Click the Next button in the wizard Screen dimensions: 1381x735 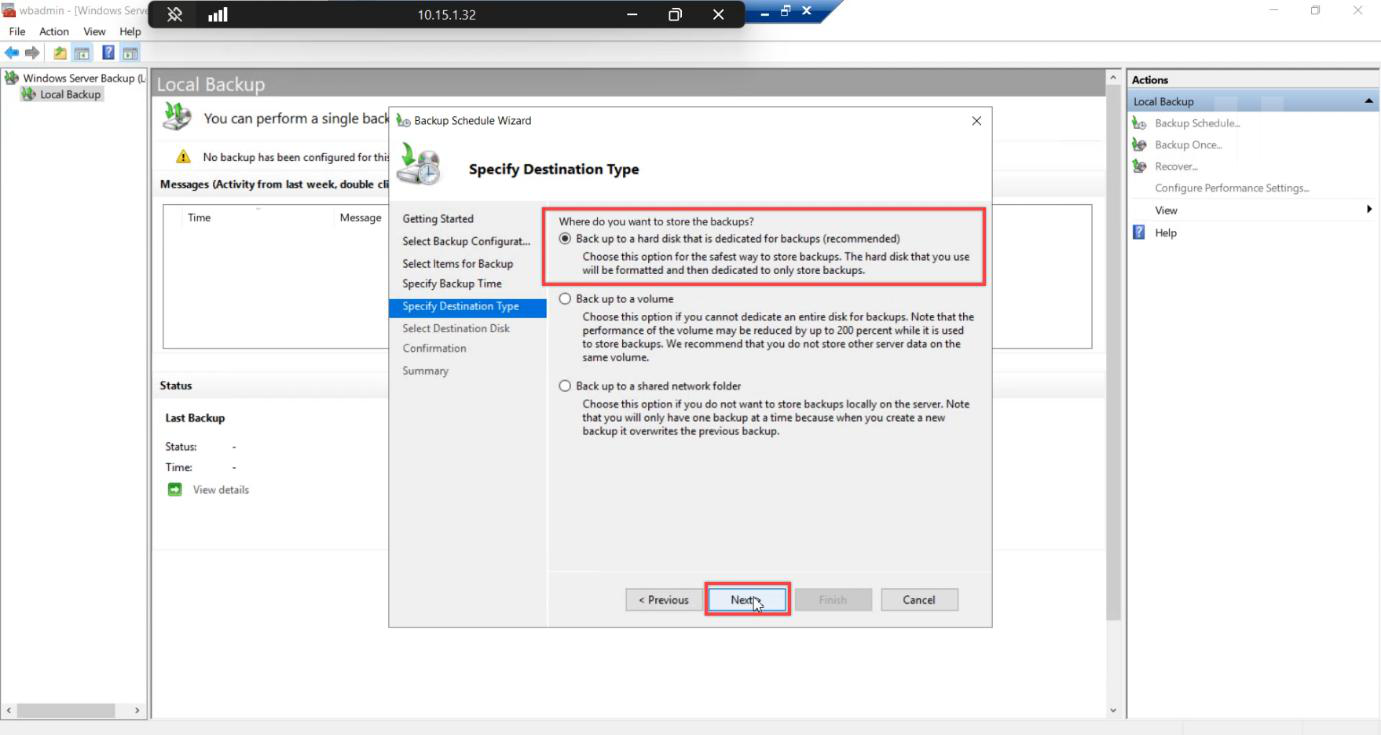click(747, 600)
